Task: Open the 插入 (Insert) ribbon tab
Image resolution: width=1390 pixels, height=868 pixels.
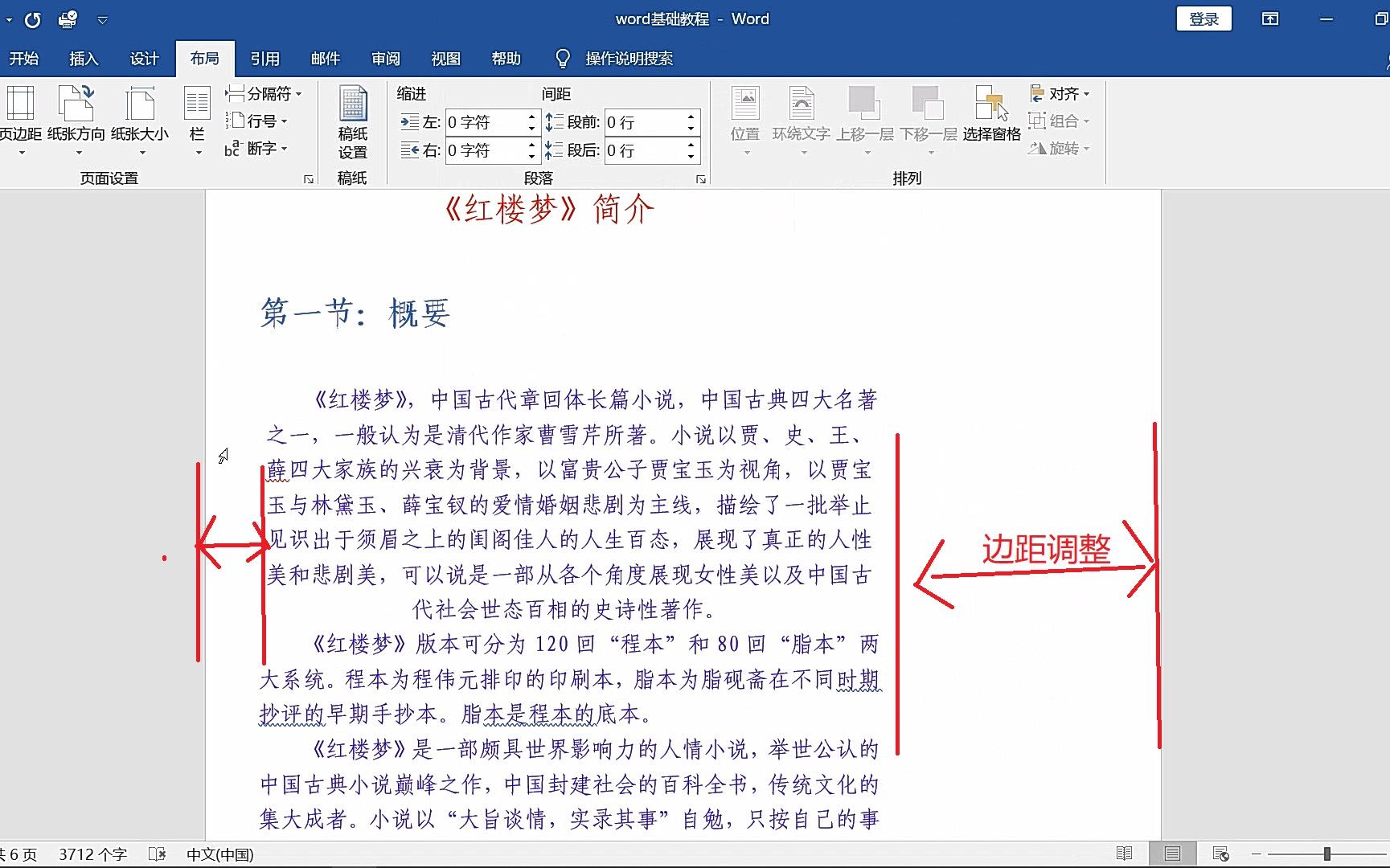Action: pyautogui.click(x=84, y=59)
